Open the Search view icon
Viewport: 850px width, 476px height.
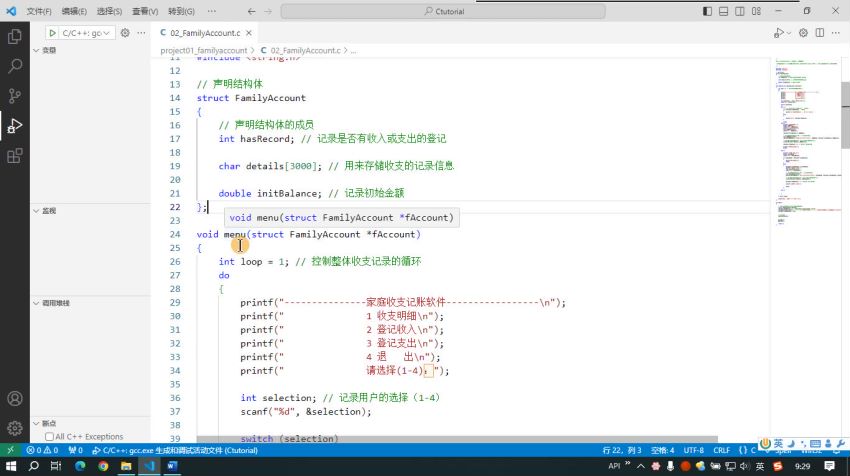15,66
